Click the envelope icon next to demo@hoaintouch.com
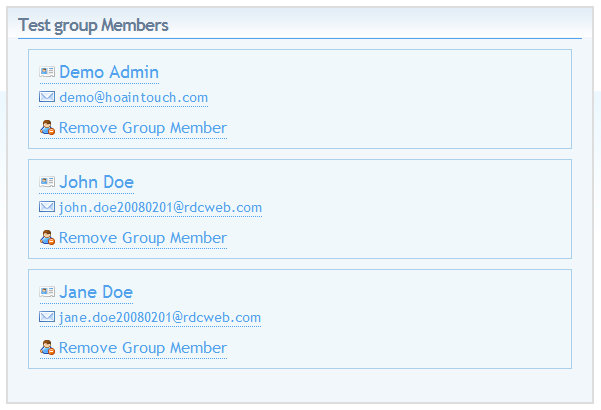Screen dimensions: 601x410 tap(47, 97)
